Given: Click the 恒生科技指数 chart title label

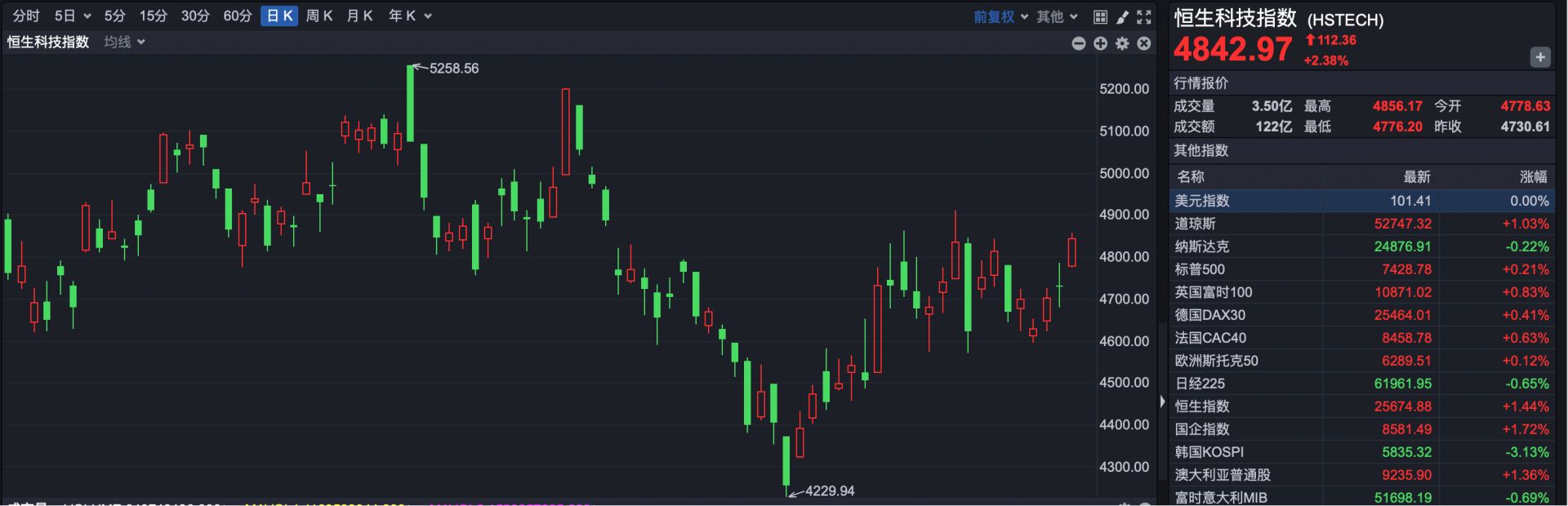Looking at the screenshot, I should 48,42.
